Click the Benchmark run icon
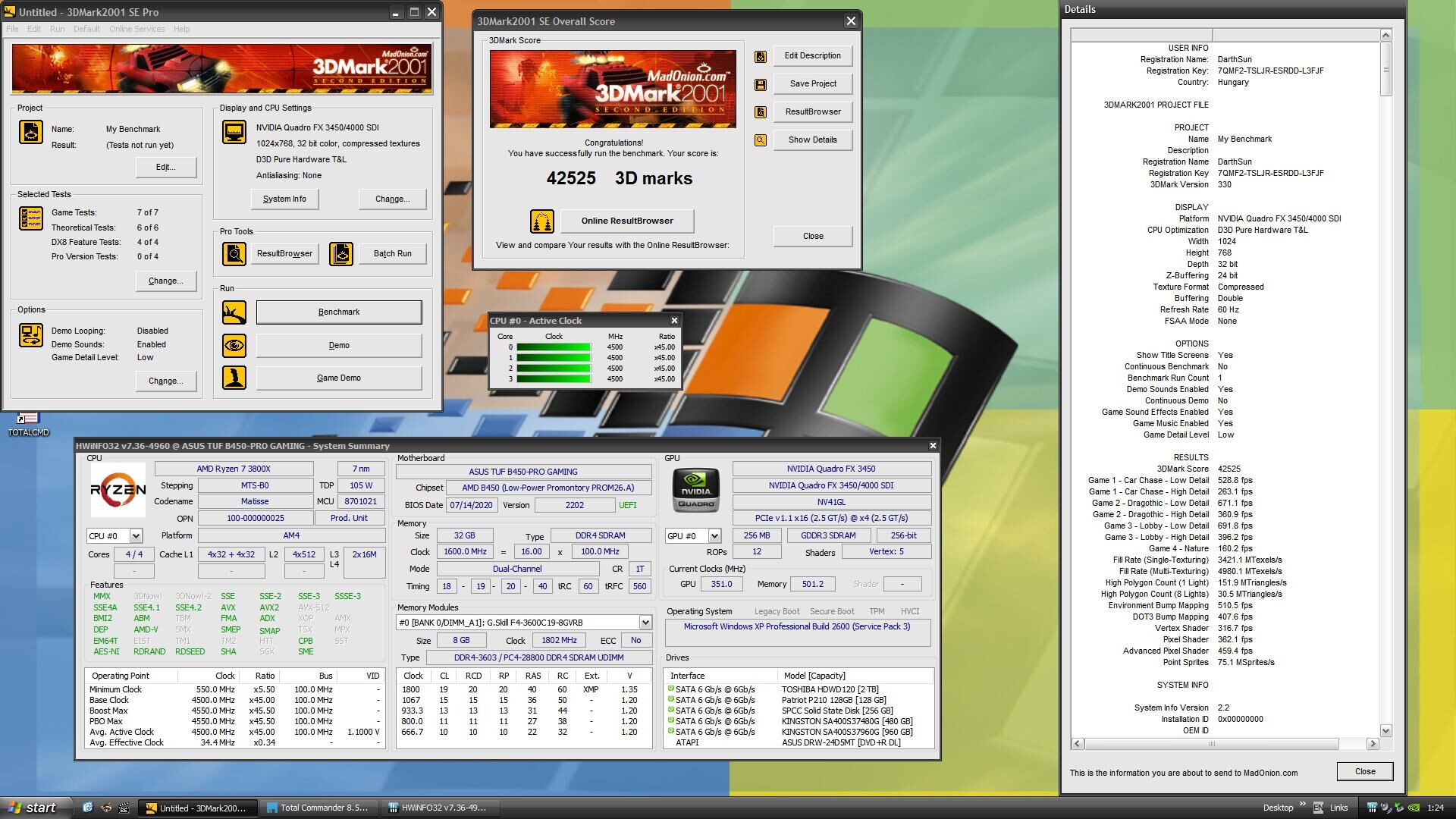Screen dimensions: 1456x819 [x=234, y=312]
